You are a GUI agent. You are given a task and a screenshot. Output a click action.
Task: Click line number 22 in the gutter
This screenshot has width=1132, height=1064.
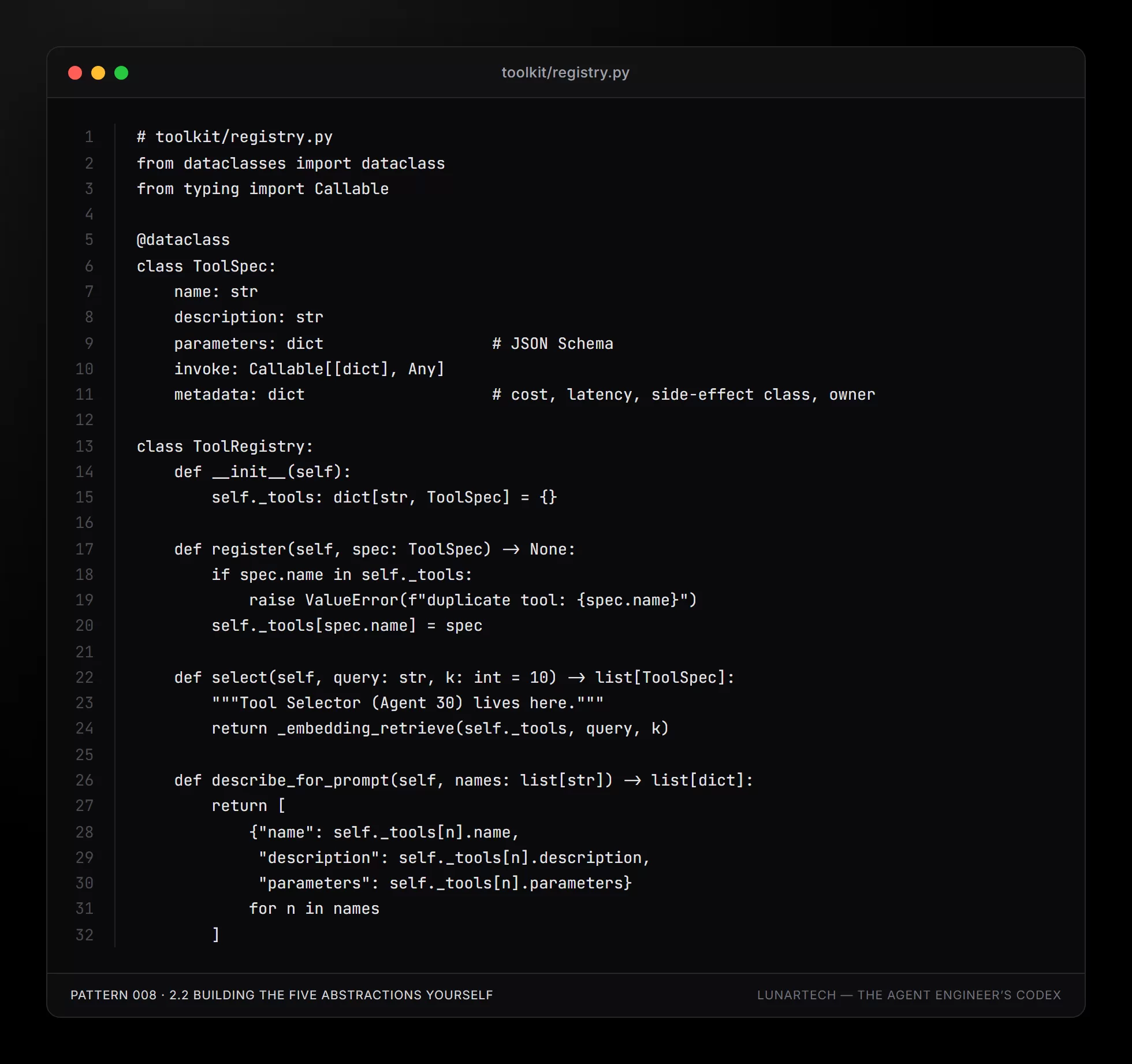[x=84, y=678]
